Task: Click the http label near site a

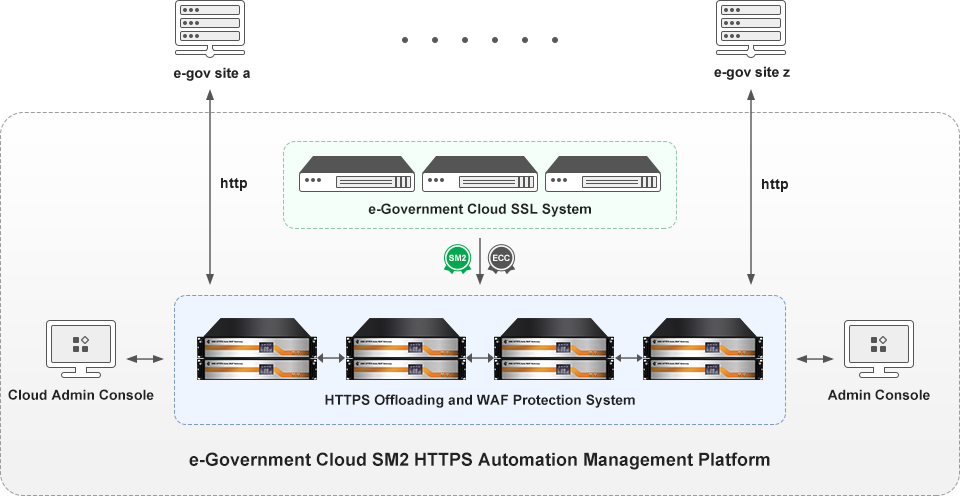Action: (x=234, y=184)
